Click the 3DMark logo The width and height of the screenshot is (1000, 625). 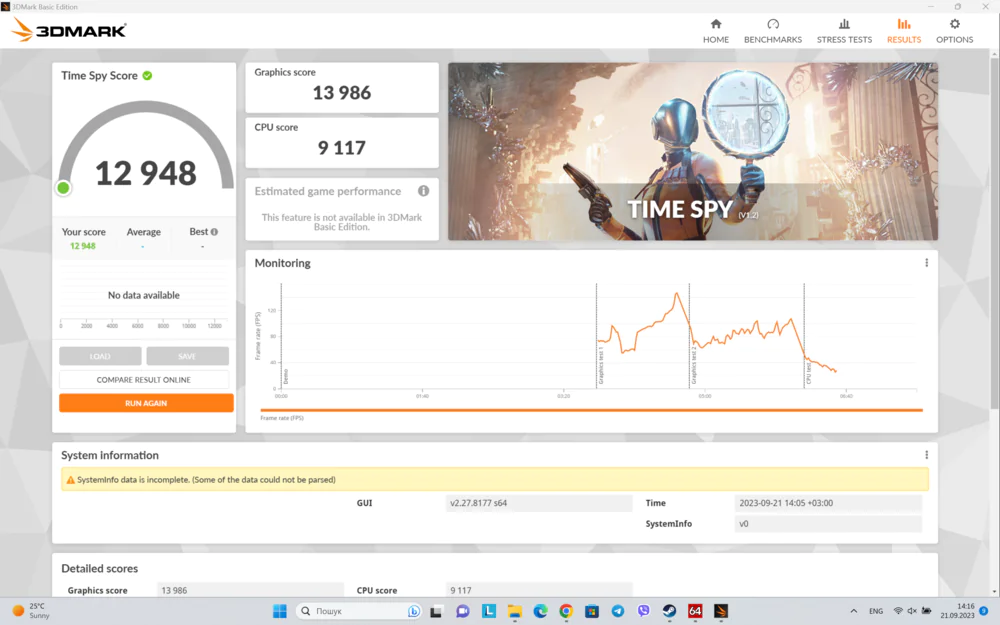coord(69,30)
